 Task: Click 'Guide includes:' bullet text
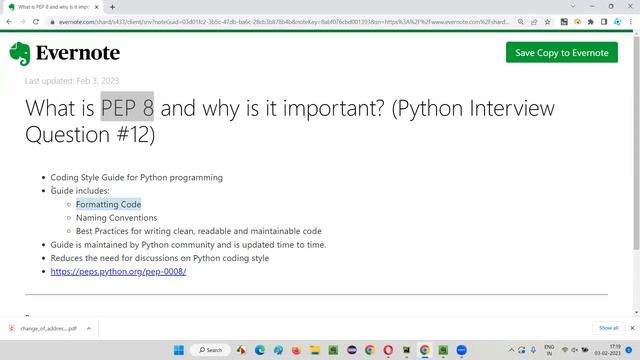80,191
